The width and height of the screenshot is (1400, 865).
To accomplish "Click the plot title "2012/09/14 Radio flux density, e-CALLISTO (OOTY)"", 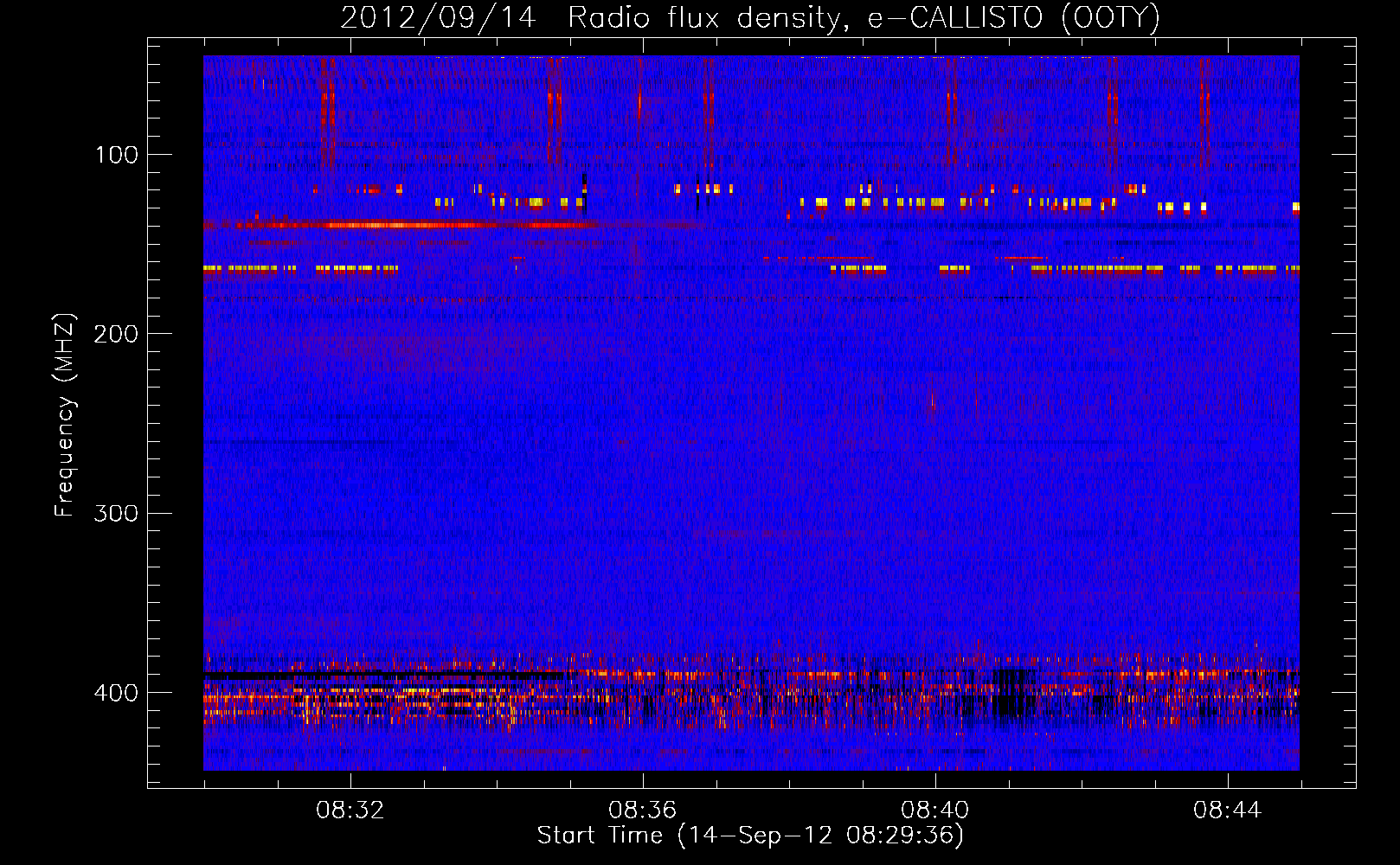I will point(750,17).
